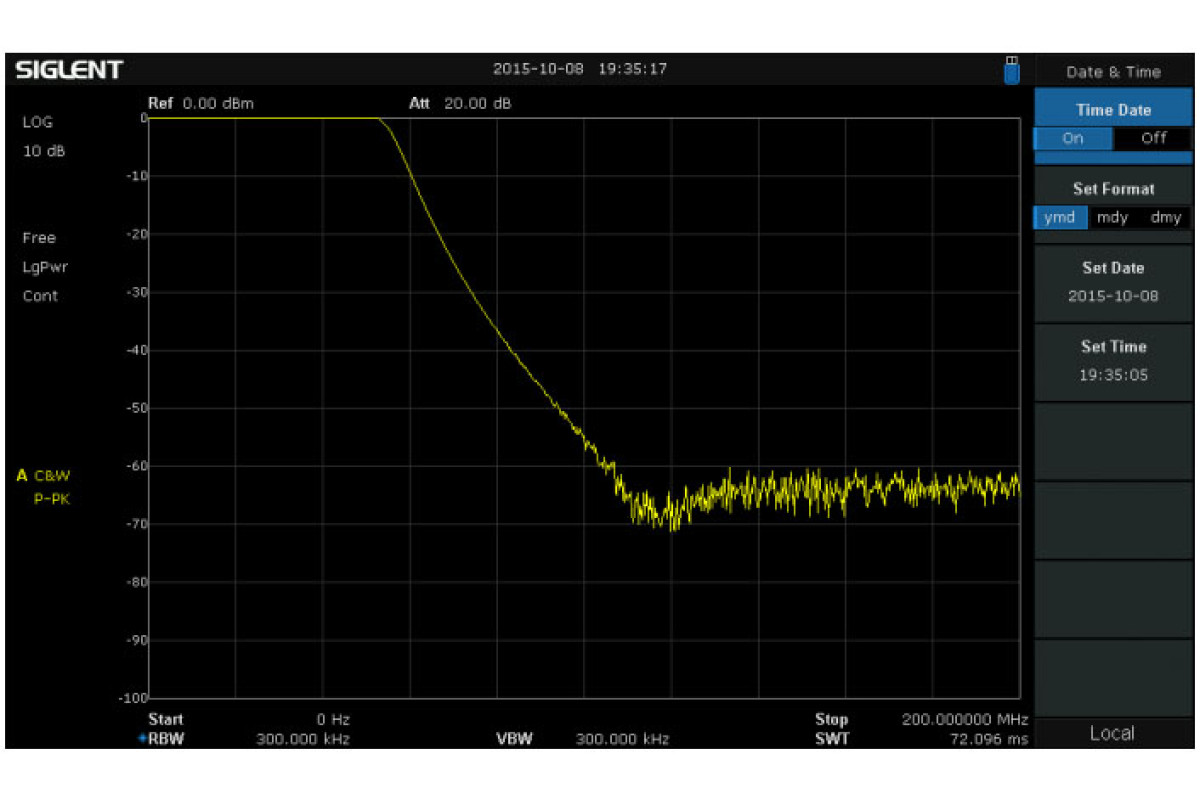
Task: Click the date and time readout 2015-10-08 19:35:17
Action: tap(580, 69)
